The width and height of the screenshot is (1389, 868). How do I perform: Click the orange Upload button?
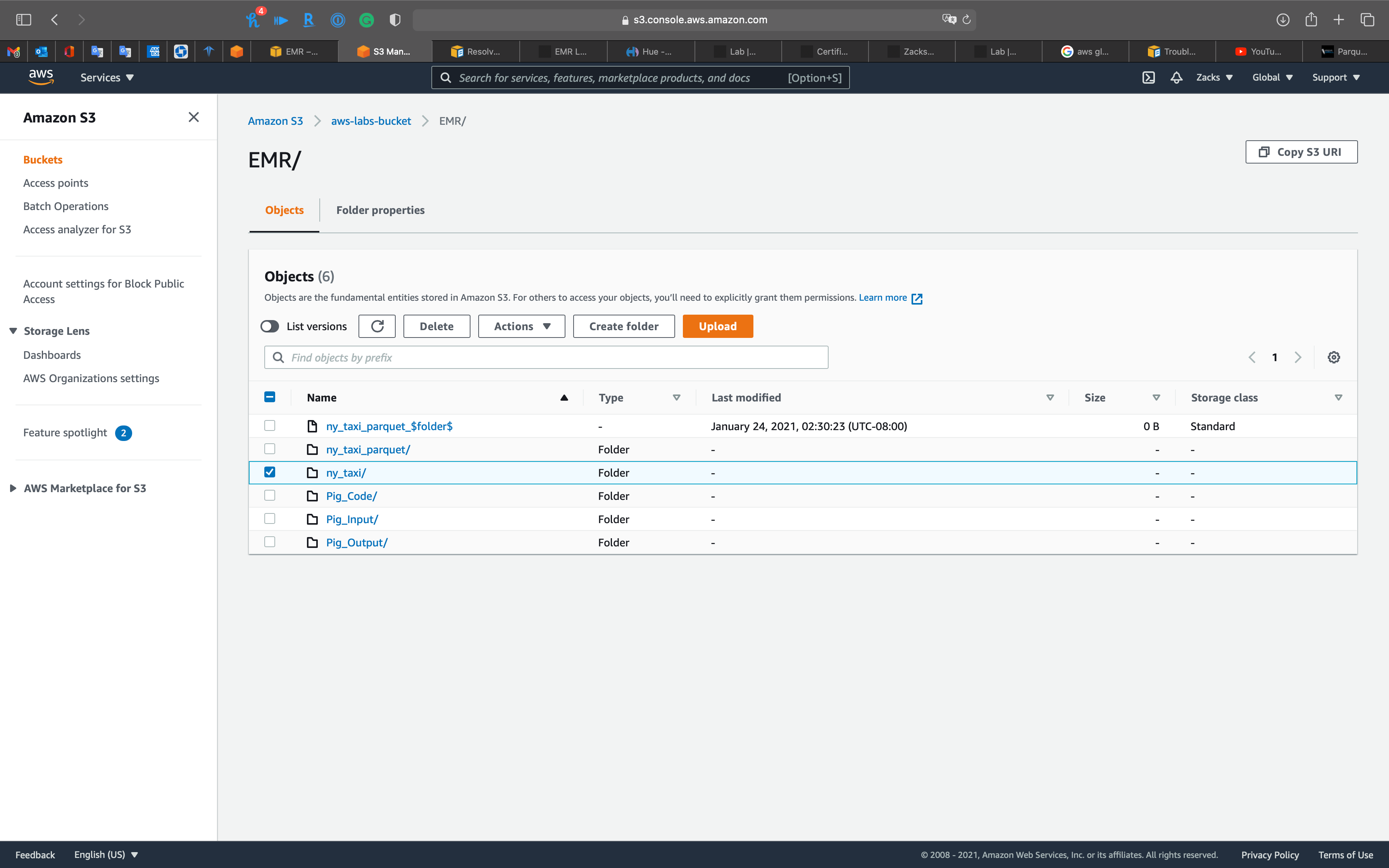tap(717, 326)
